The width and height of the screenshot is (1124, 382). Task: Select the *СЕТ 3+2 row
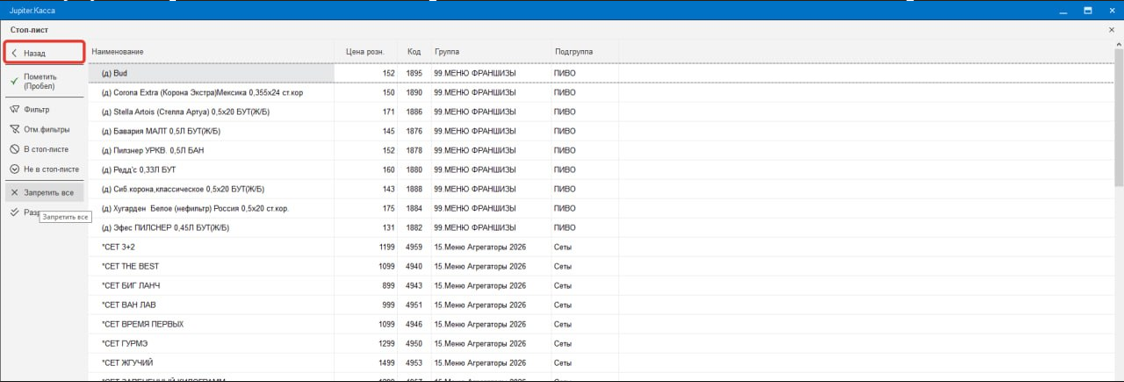(601, 247)
